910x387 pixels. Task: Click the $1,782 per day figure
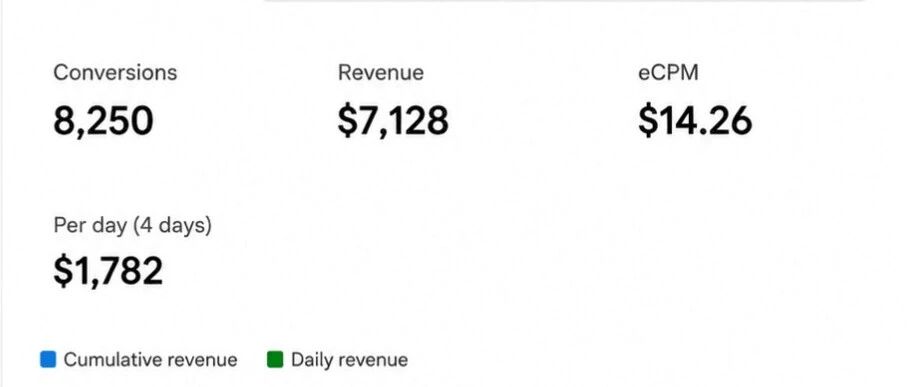[x=108, y=271]
